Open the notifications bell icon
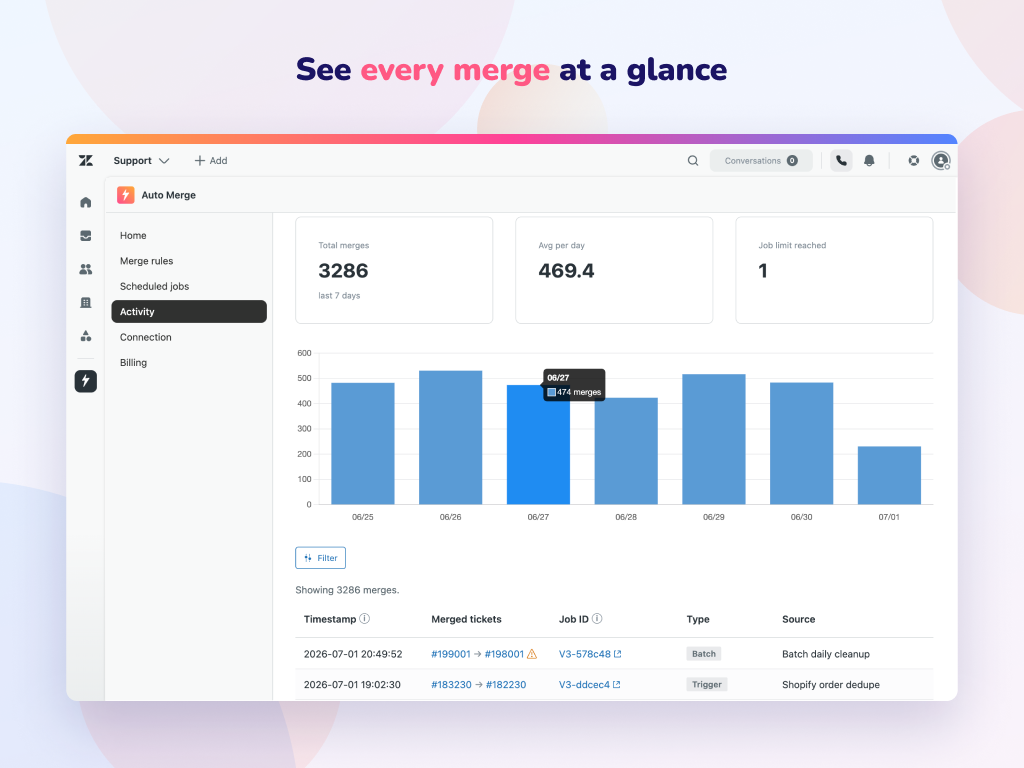1024x768 pixels. tap(869, 161)
